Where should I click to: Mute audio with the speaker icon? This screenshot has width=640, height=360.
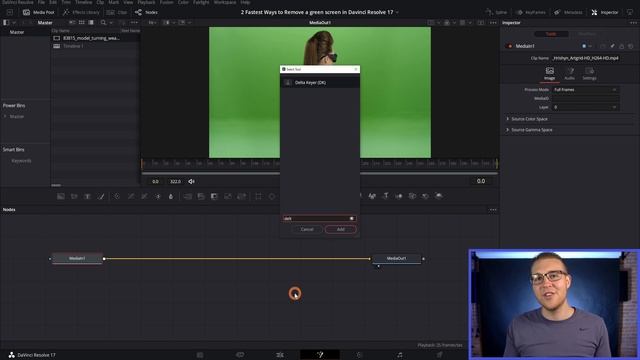coord(191,181)
